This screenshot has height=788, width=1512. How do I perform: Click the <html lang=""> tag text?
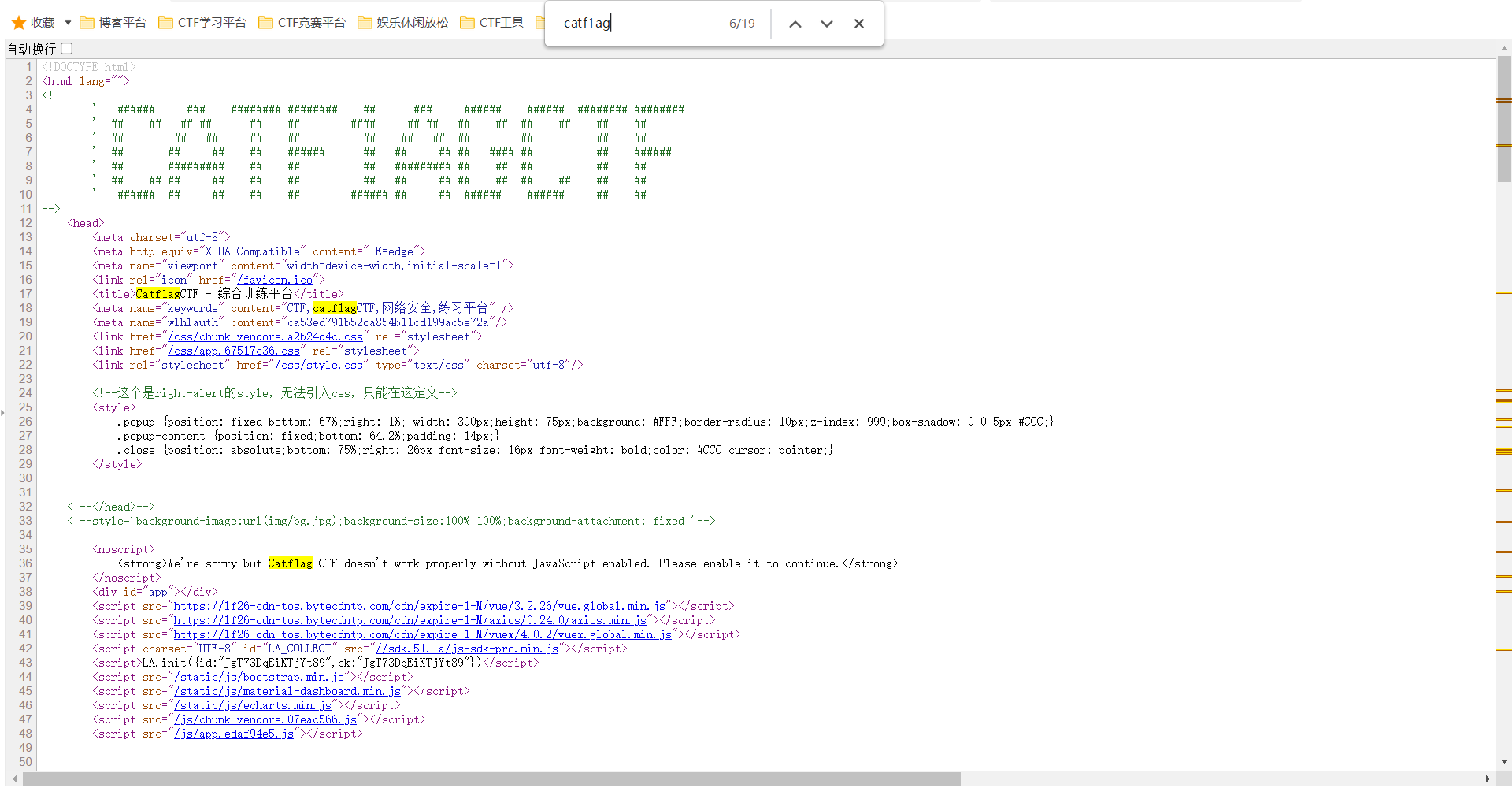tap(86, 81)
